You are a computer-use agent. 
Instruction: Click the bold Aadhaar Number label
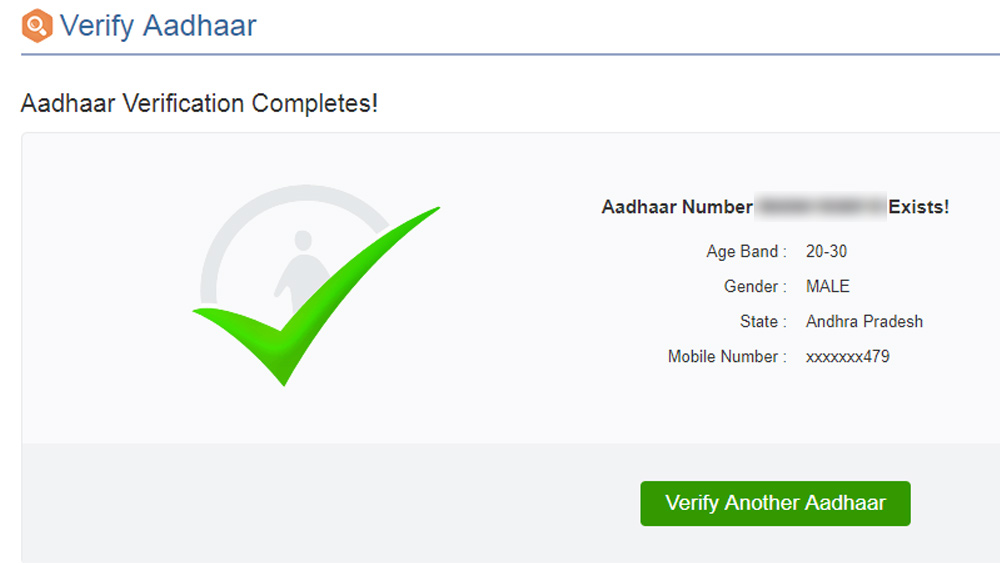tap(677, 207)
